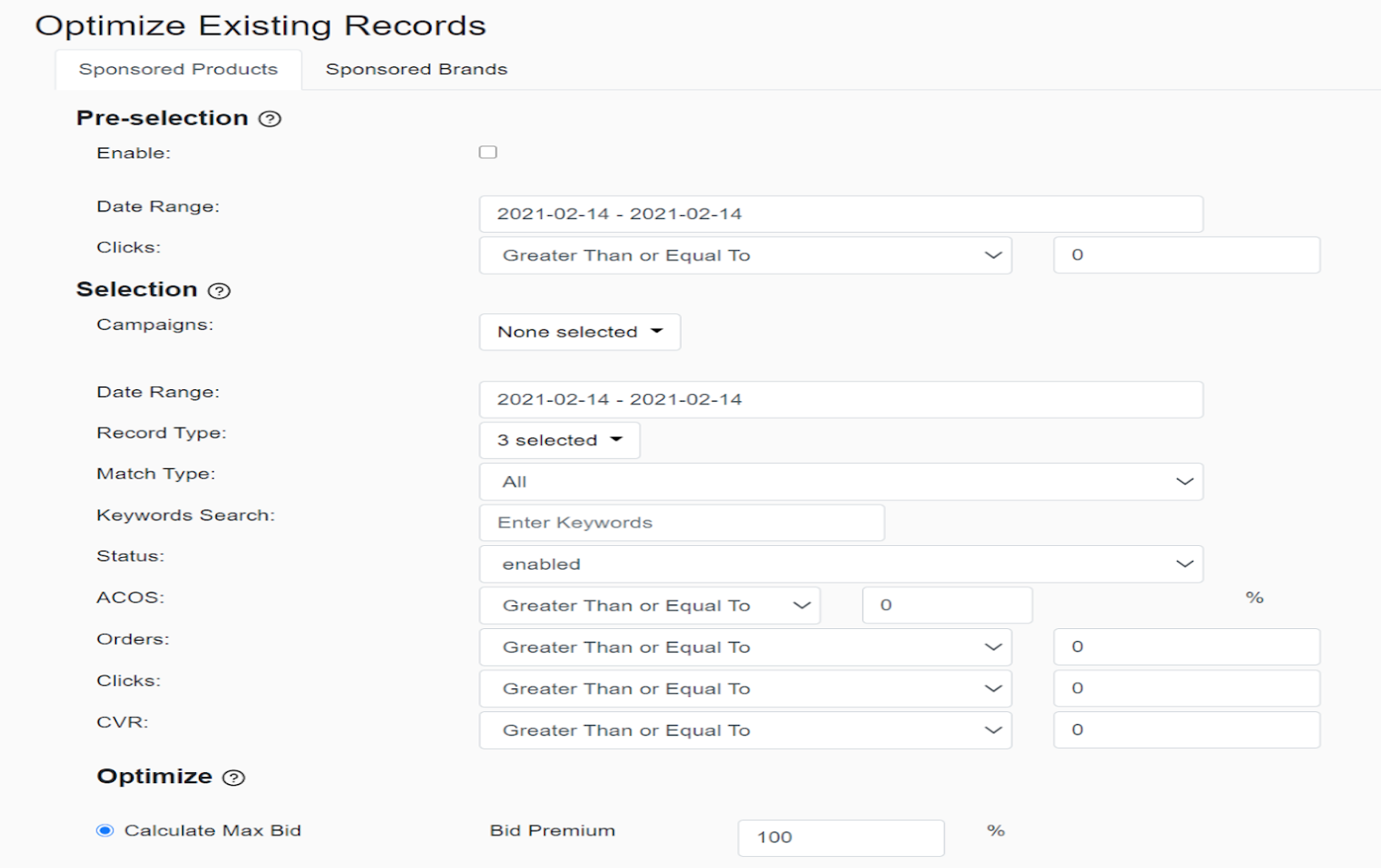This screenshot has height=868, width=1381.
Task: Enable the Pre-selection checkbox
Action: tap(488, 152)
